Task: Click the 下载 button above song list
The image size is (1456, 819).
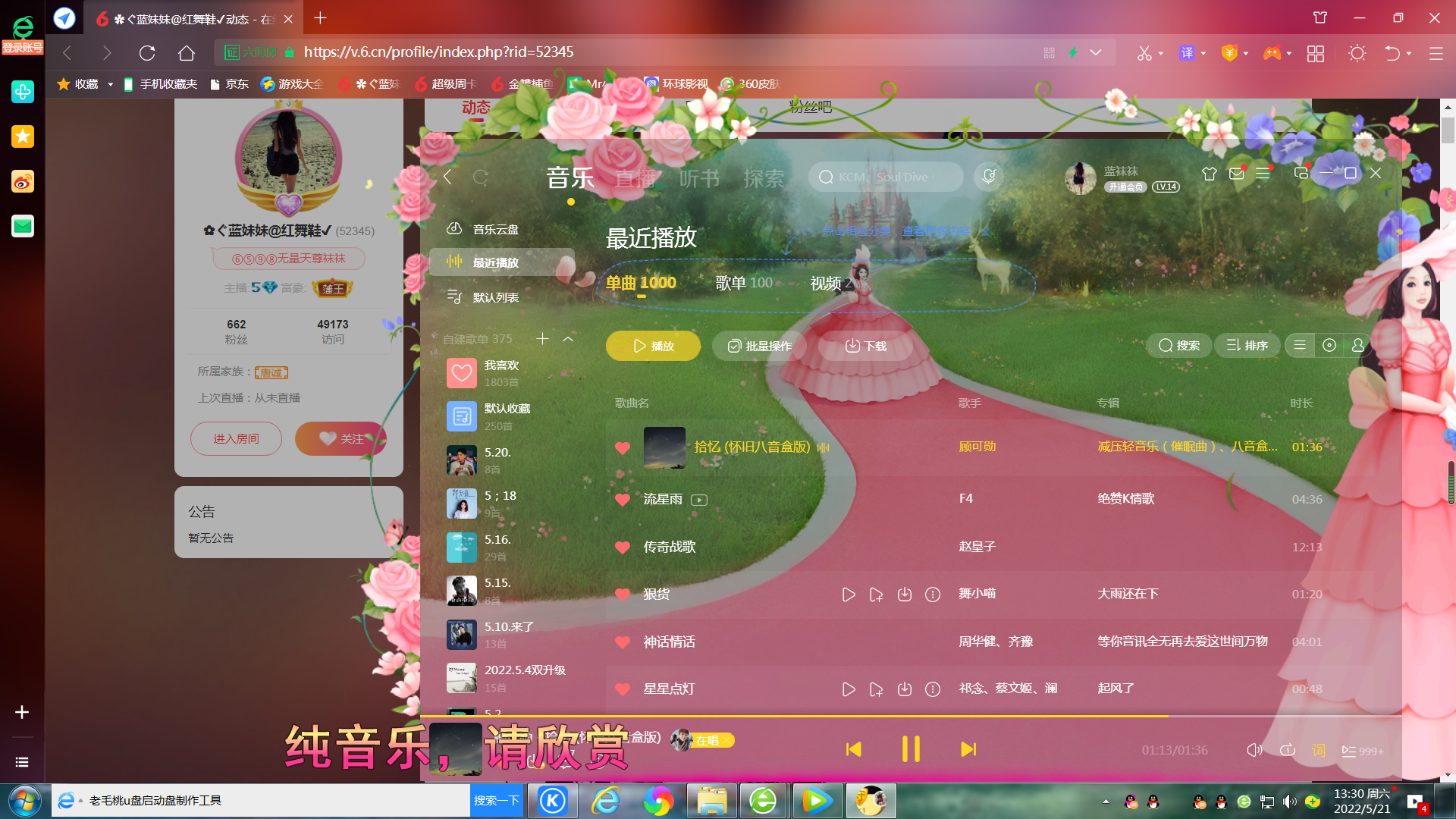Action: 865,346
